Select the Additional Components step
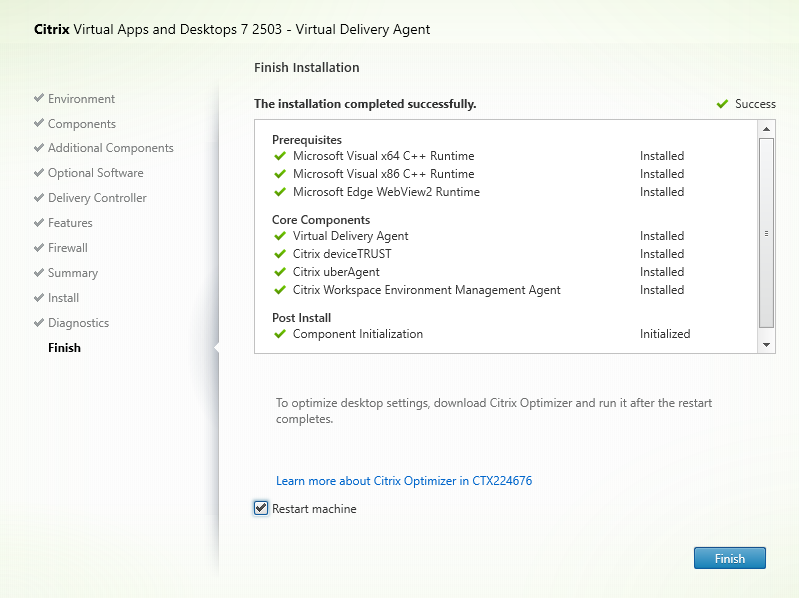This screenshot has width=799, height=598. [x=110, y=148]
